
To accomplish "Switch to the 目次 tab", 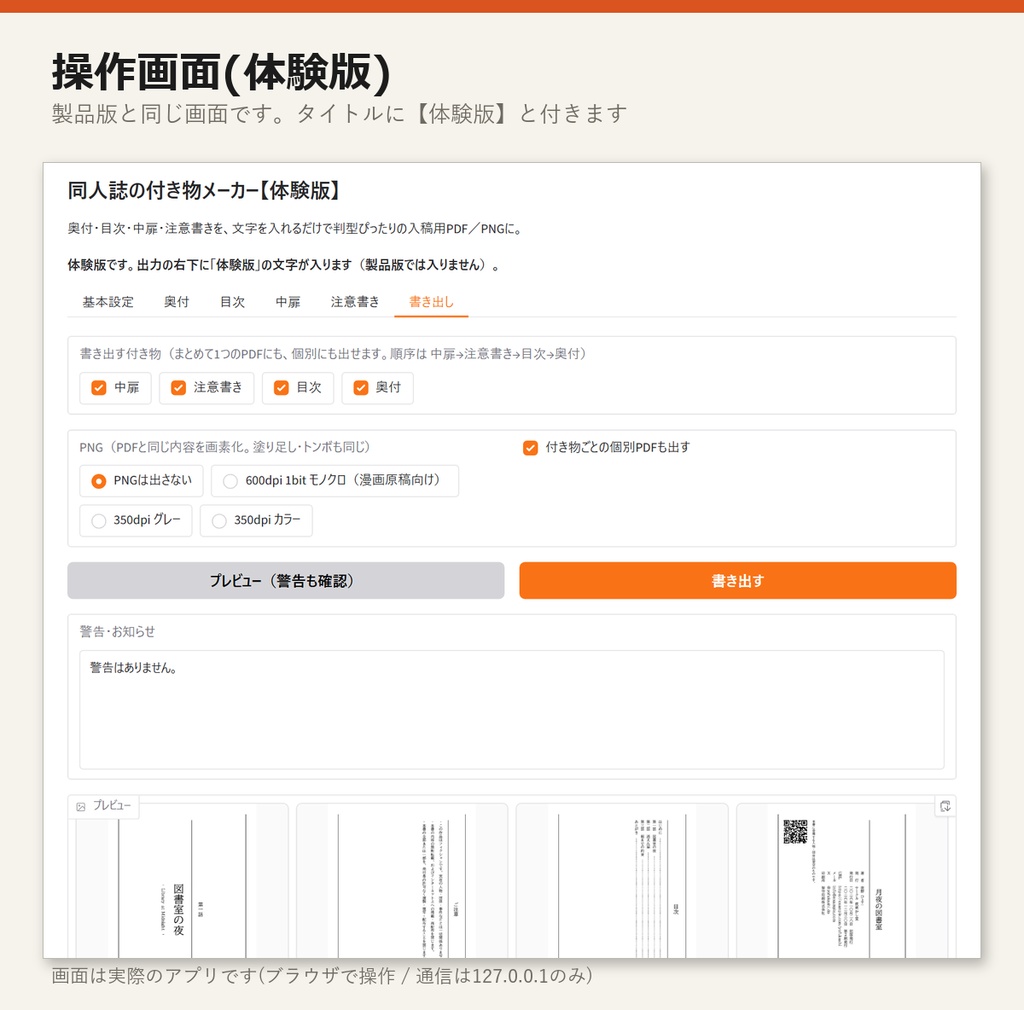I will [232, 302].
